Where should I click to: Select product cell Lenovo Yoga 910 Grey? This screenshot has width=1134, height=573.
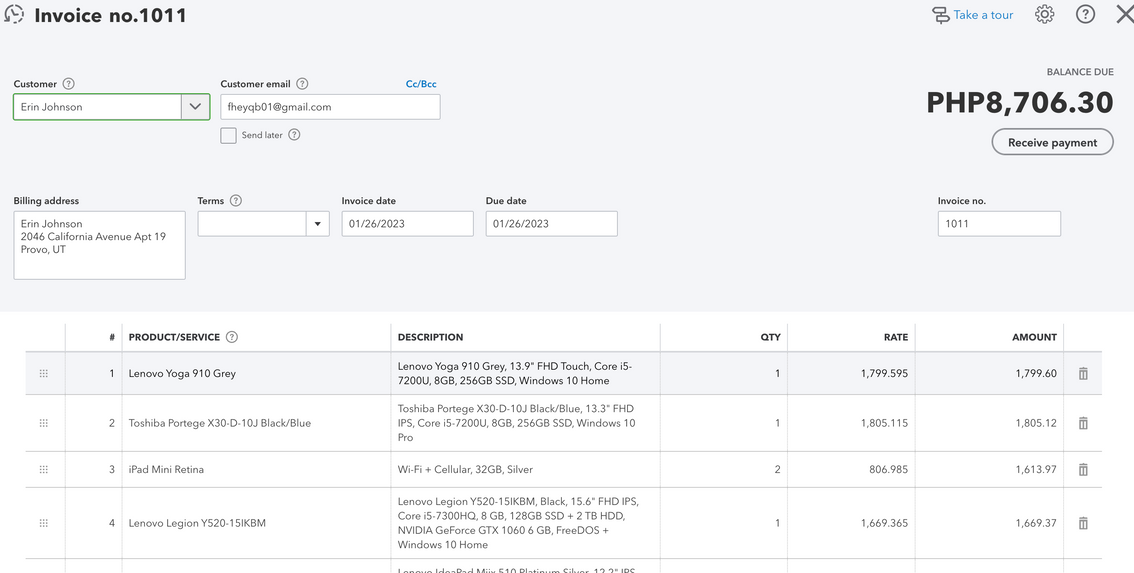pos(256,373)
